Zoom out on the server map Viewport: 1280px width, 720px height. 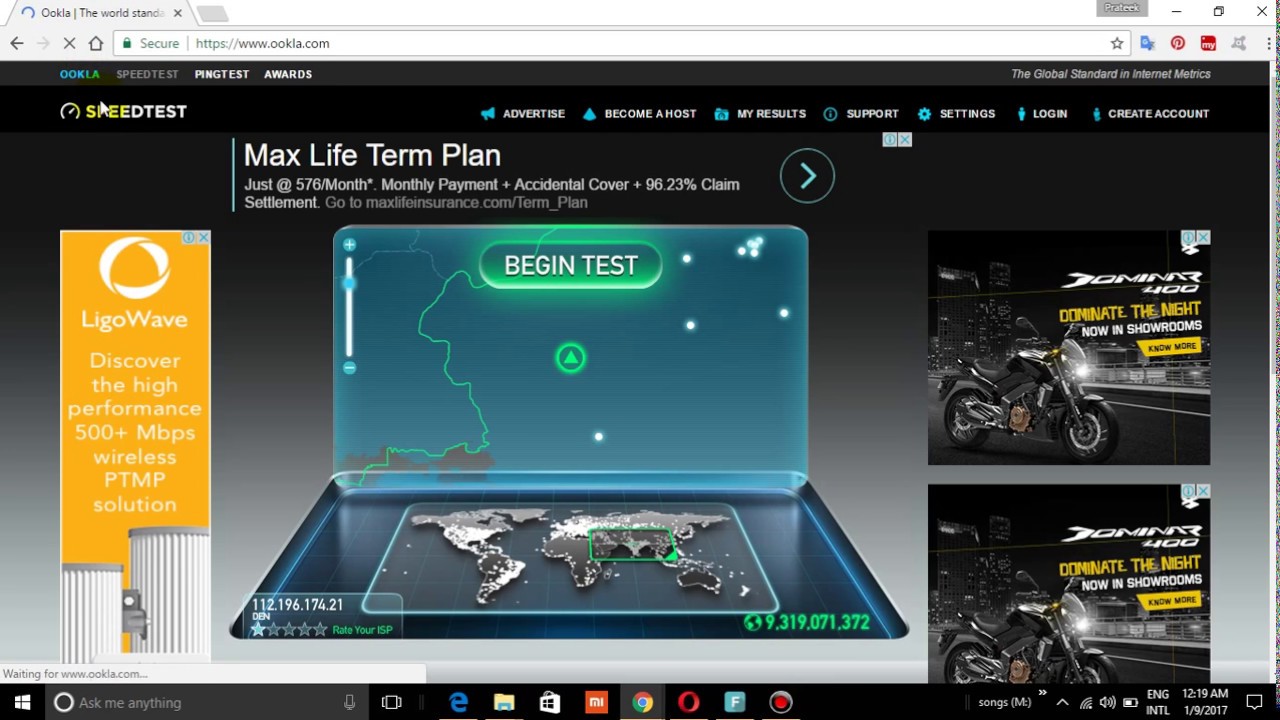click(x=349, y=368)
